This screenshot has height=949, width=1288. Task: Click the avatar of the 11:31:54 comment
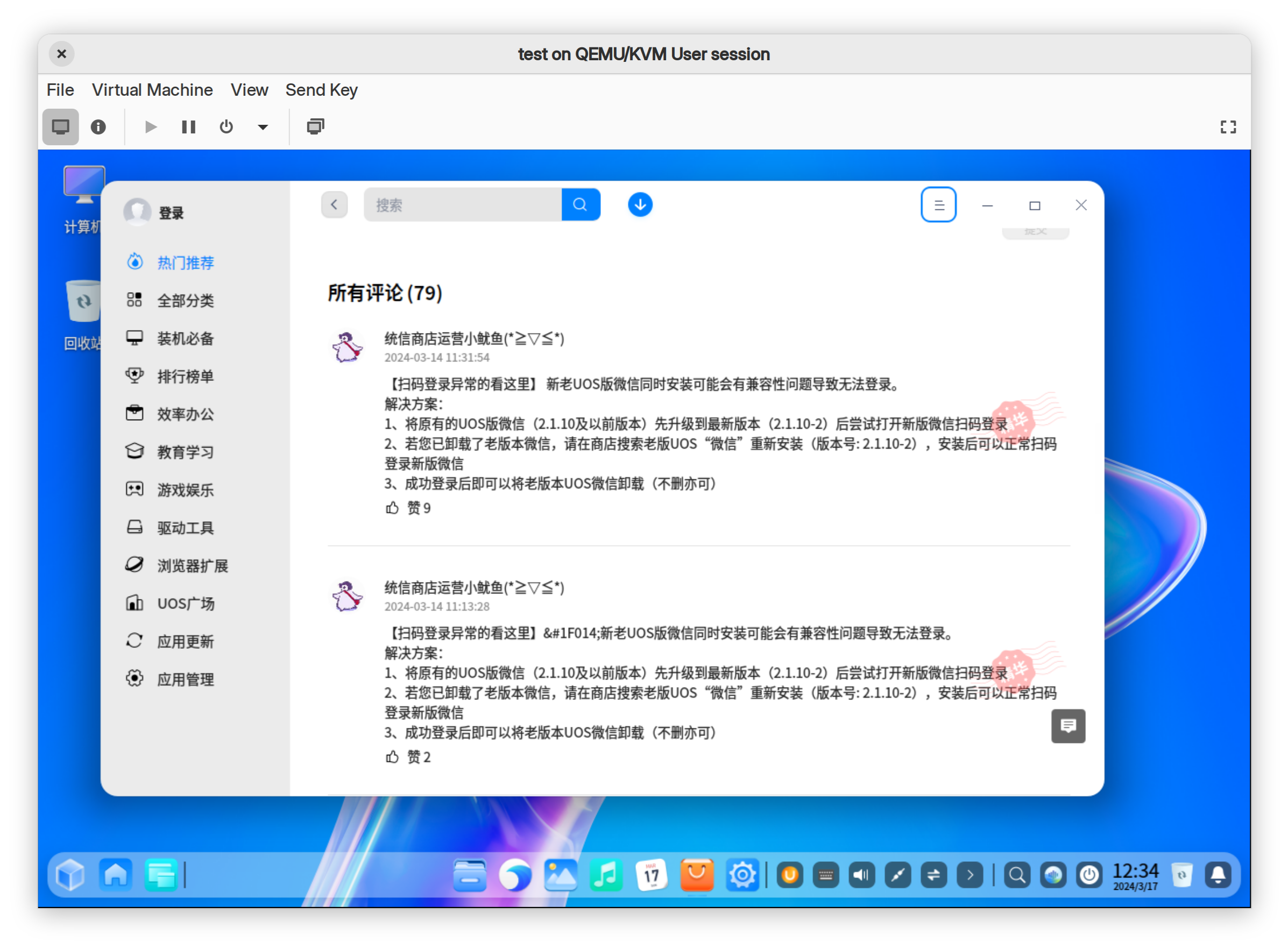(x=348, y=346)
